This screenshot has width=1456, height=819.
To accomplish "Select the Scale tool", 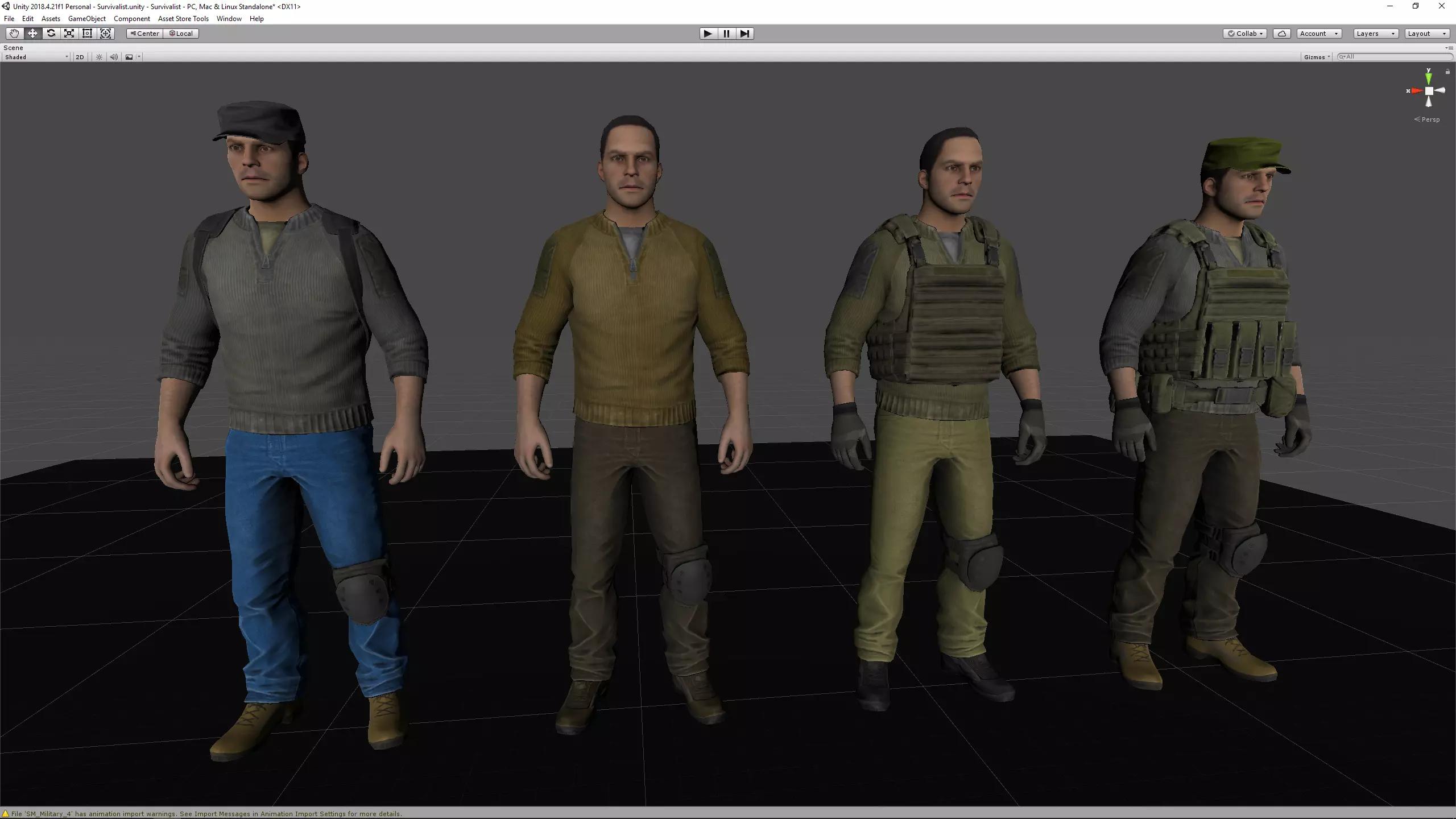I will pyautogui.click(x=69, y=34).
